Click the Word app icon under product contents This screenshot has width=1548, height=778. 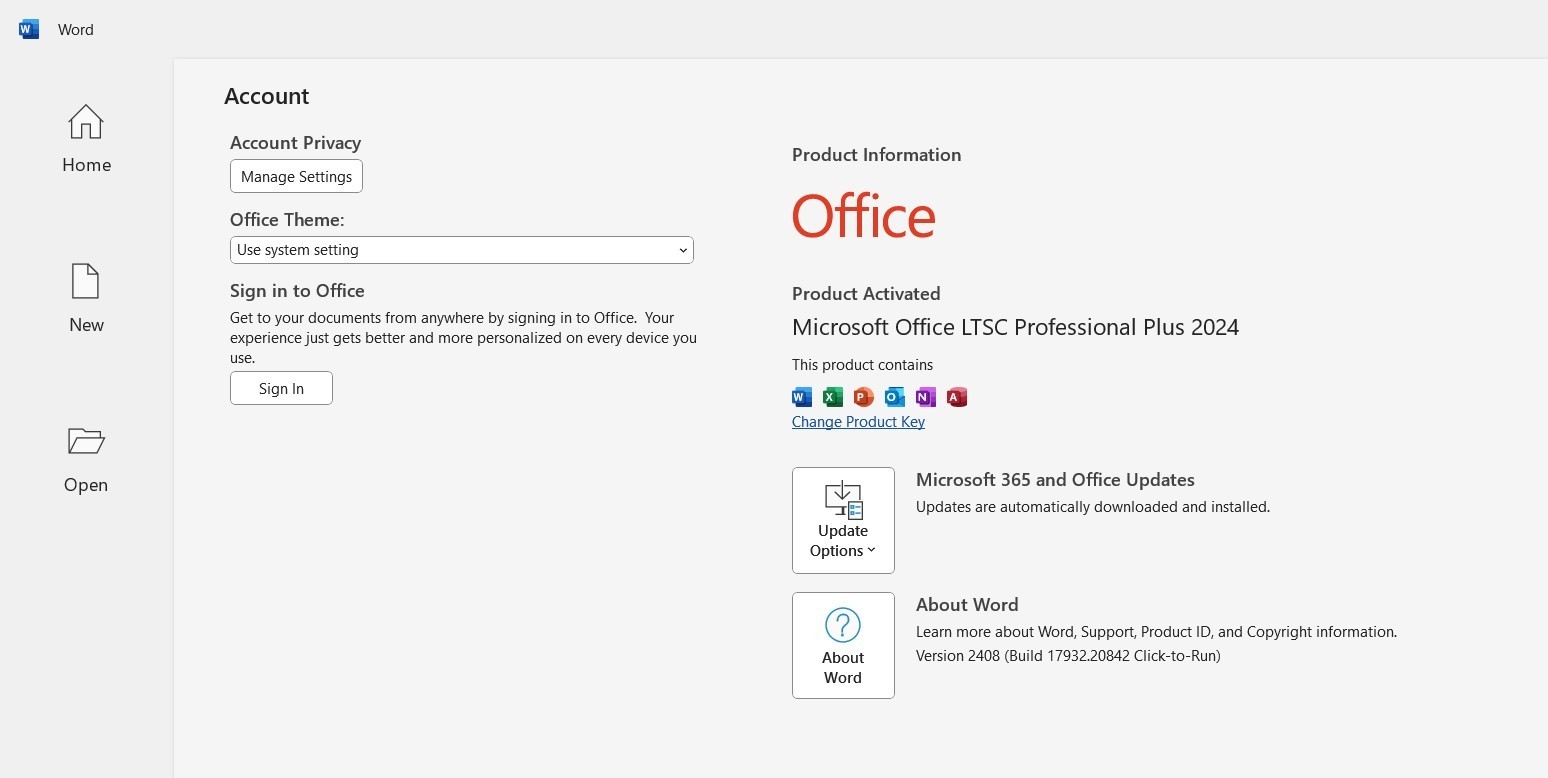[x=802, y=397]
